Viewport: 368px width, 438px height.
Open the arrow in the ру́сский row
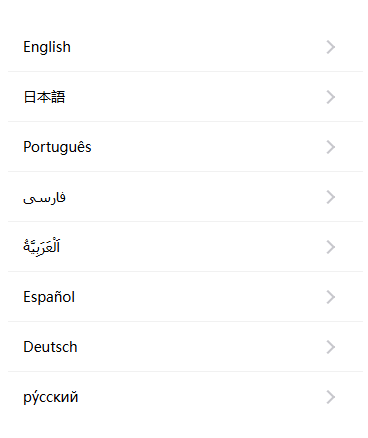(x=330, y=397)
